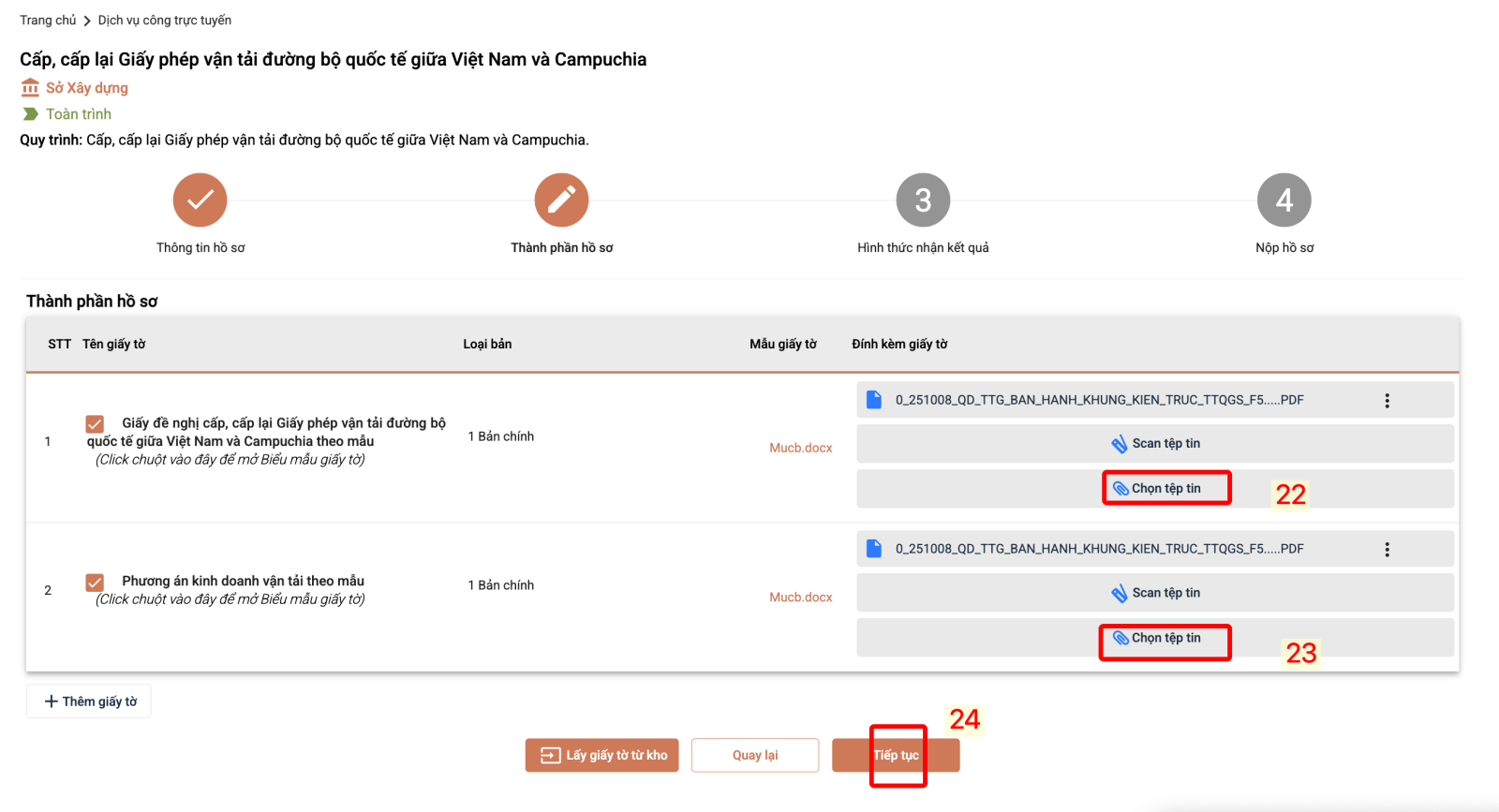This screenshot has height=812, width=1499.
Task: Open the 'Mucb.docx' template link in row 1
Action: [x=800, y=449]
